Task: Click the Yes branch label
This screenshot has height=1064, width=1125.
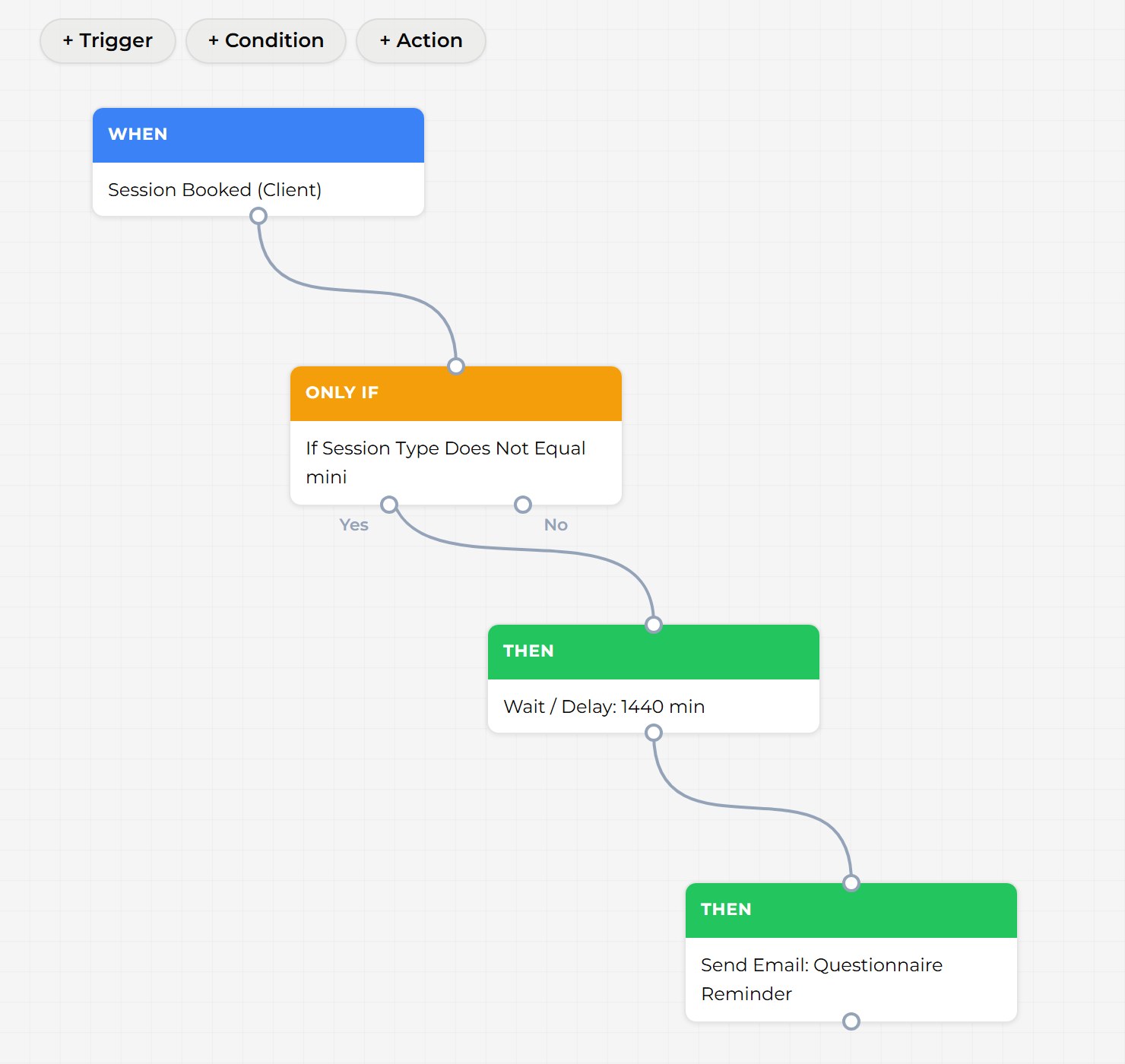Action: (x=353, y=525)
